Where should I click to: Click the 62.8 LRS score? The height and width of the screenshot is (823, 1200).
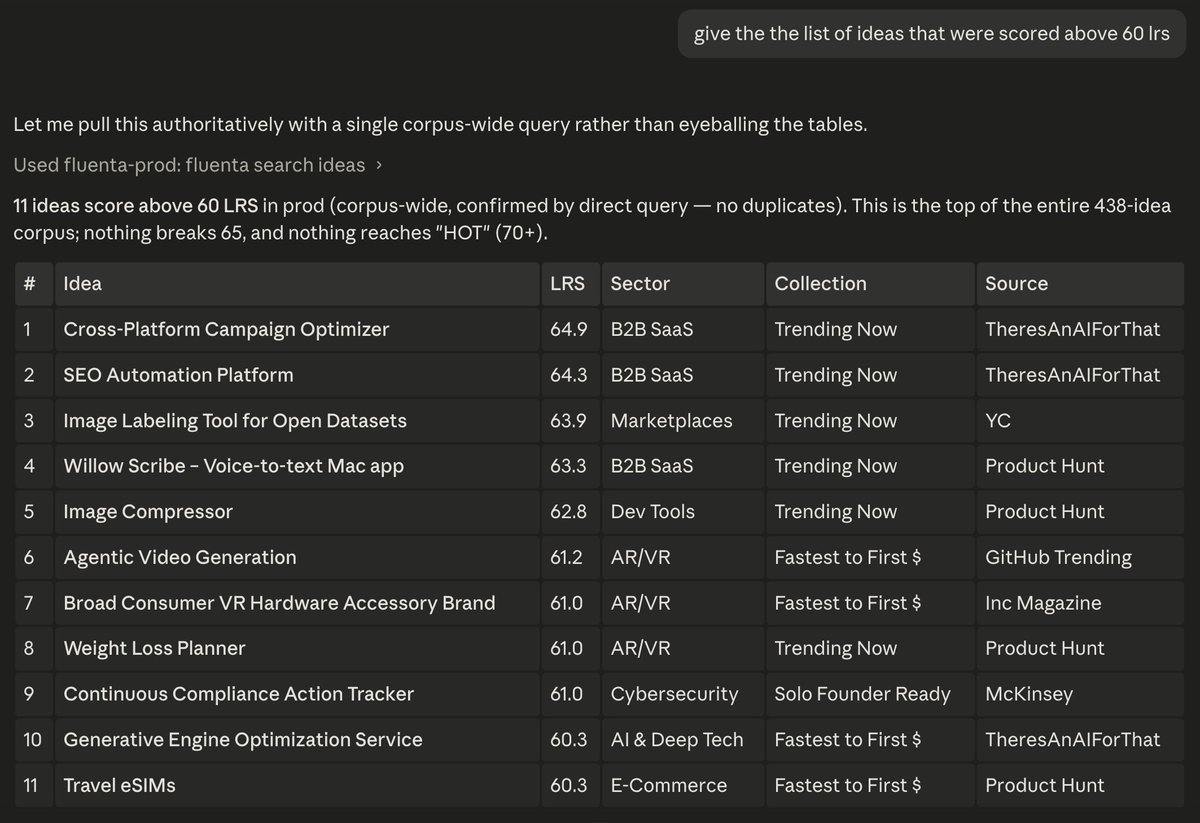coord(569,512)
